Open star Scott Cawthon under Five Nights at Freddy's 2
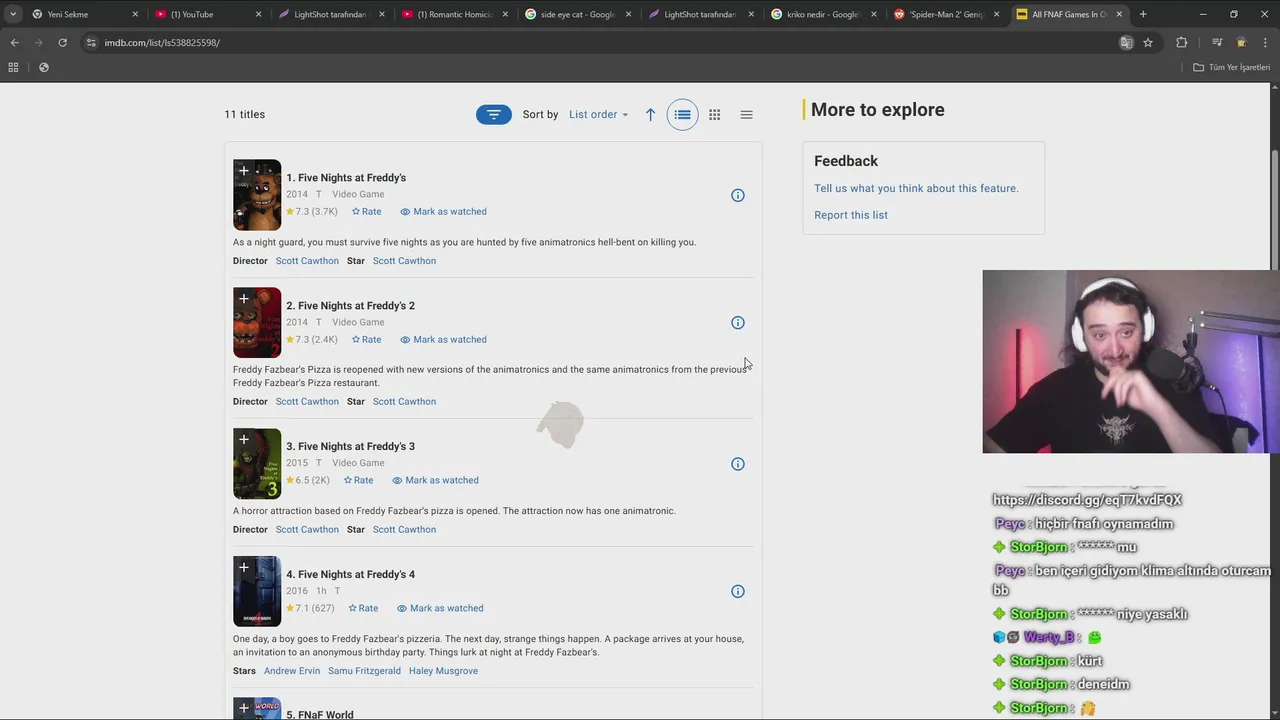This screenshot has width=1280, height=720. point(404,402)
